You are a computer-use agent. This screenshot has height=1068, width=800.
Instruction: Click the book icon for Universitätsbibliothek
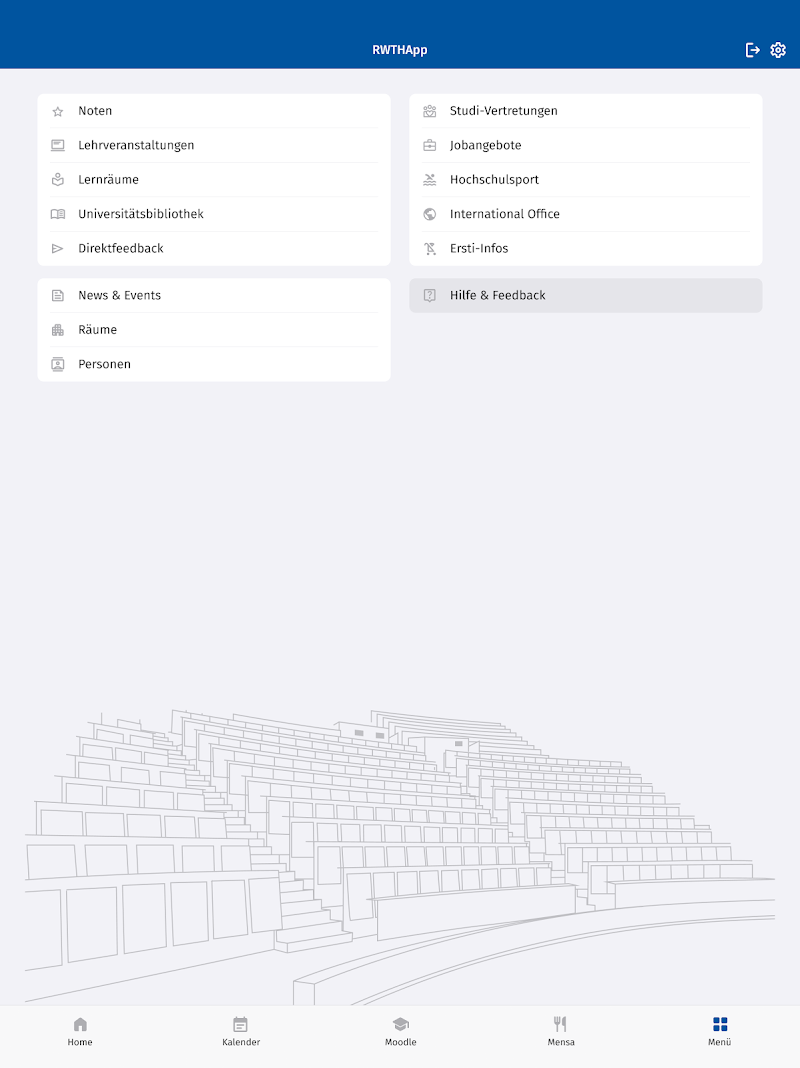(58, 214)
